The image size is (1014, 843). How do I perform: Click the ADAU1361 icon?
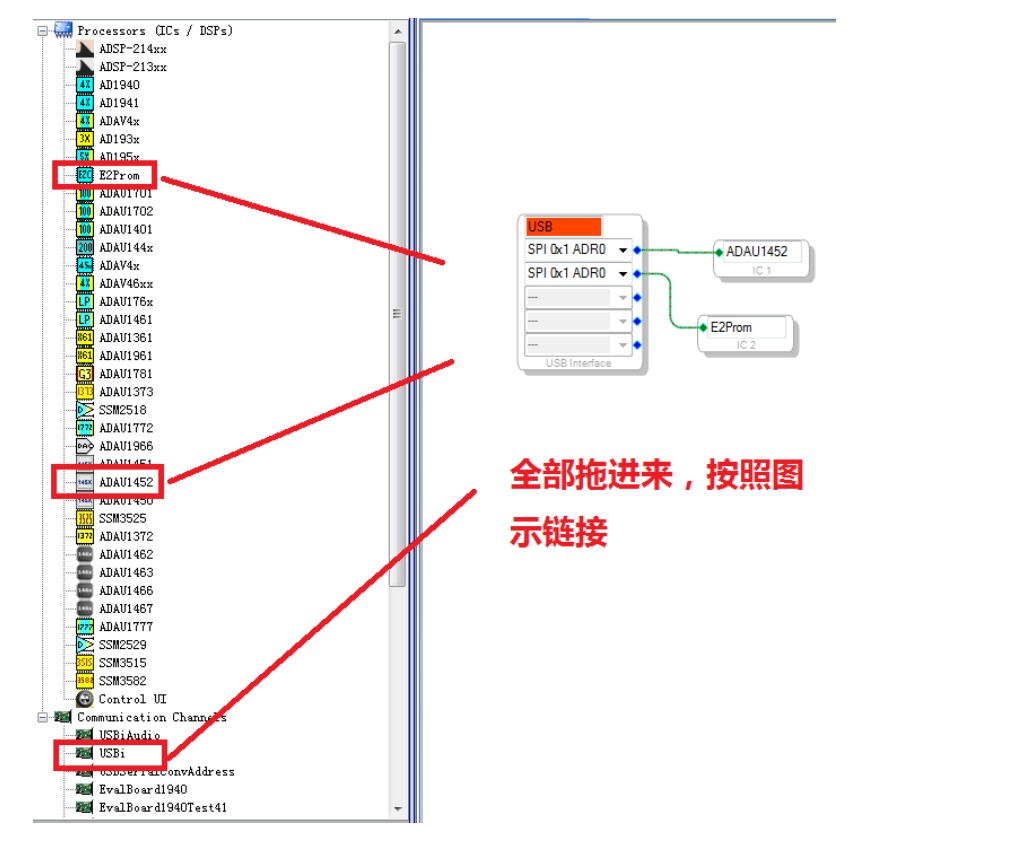coord(85,337)
